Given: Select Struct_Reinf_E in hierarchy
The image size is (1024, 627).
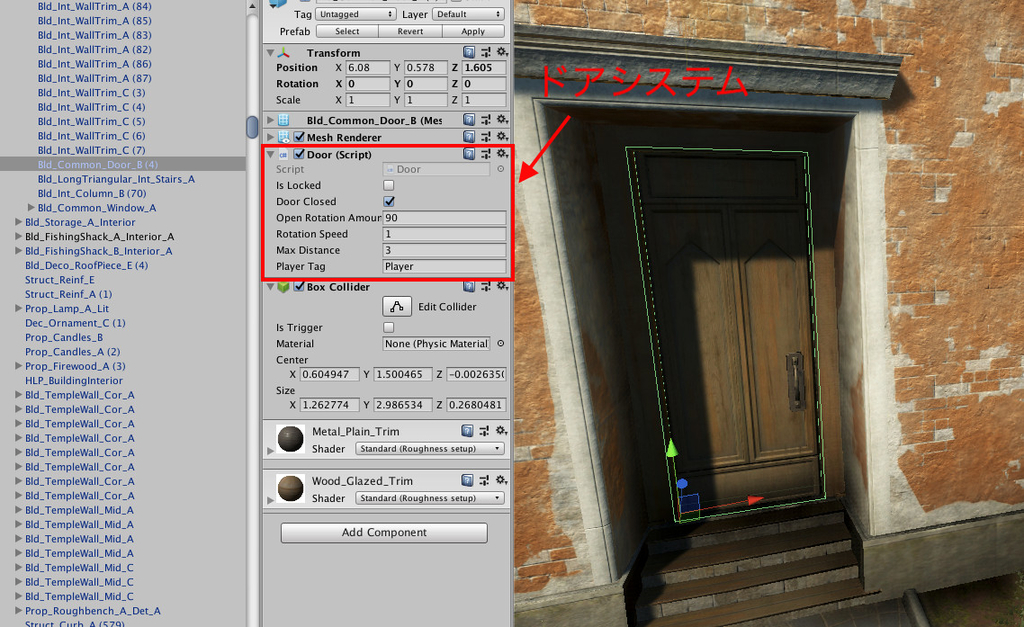Looking at the screenshot, I should tap(59, 280).
